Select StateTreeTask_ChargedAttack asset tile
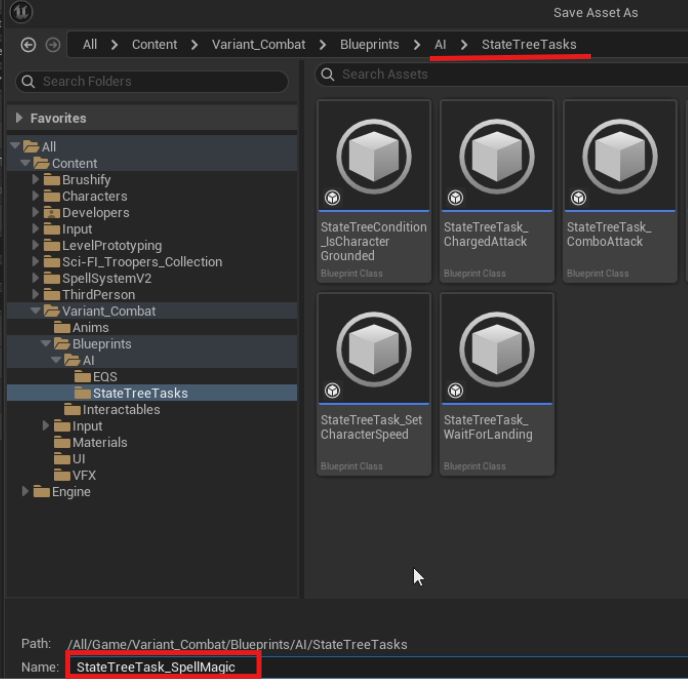 [497, 191]
